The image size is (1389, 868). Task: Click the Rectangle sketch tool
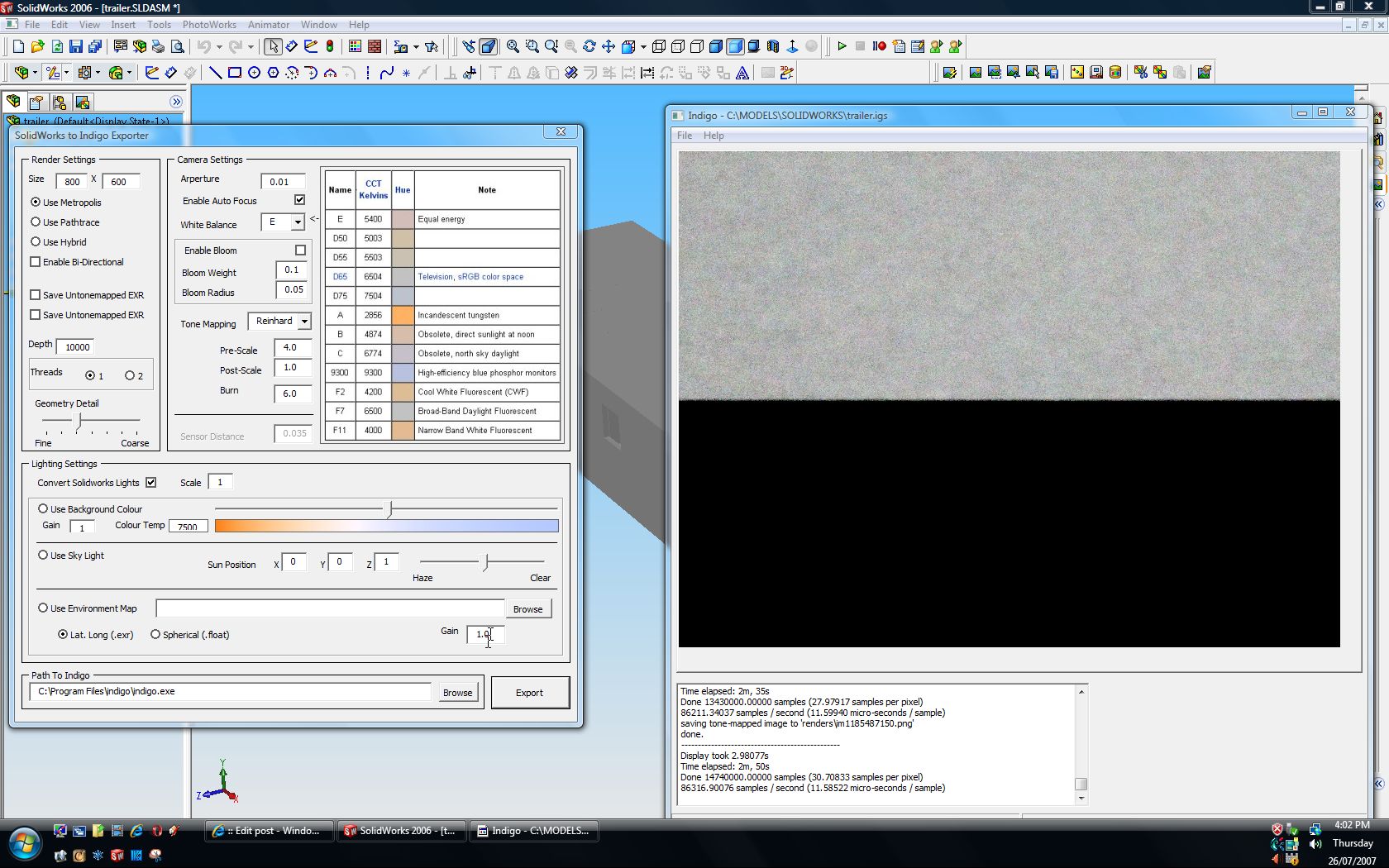pos(235,73)
